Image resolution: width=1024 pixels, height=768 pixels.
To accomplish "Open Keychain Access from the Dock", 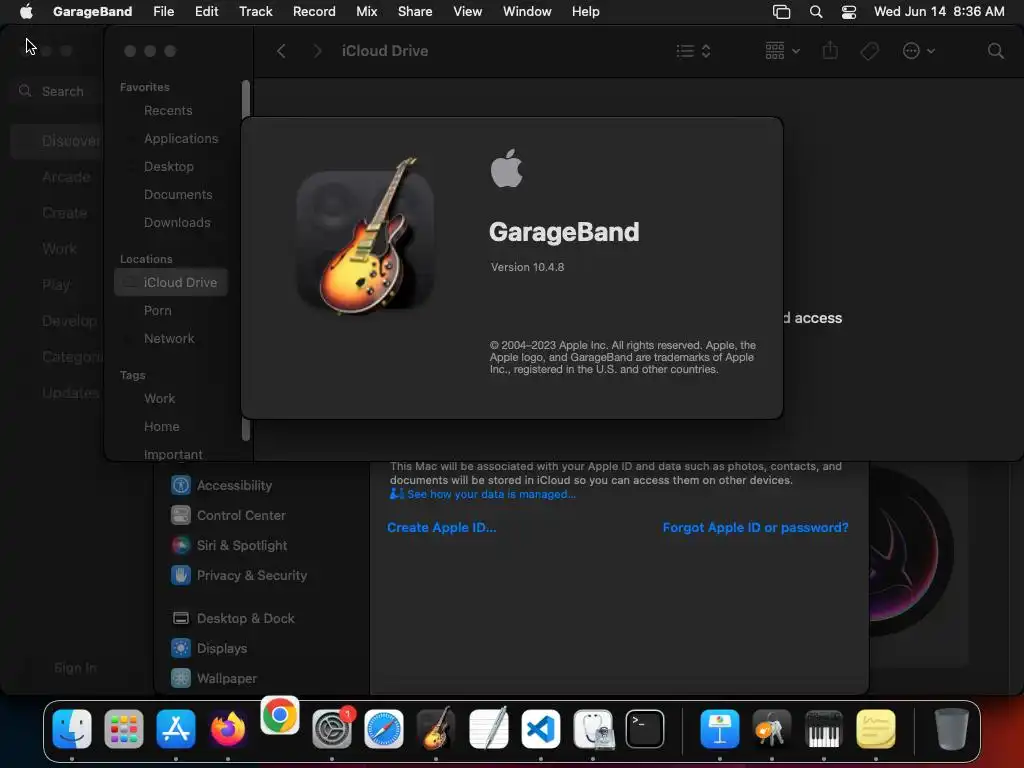I will coord(771,728).
